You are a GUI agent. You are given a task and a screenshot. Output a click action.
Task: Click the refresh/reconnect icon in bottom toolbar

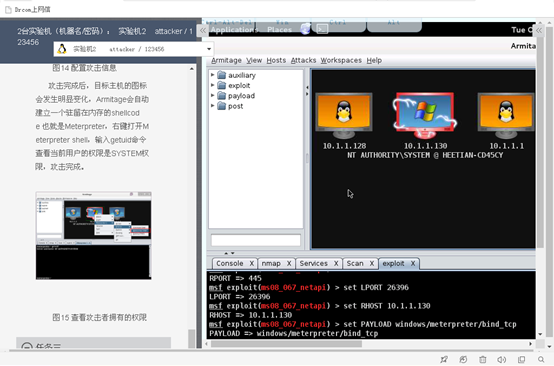tap(463, 359)
